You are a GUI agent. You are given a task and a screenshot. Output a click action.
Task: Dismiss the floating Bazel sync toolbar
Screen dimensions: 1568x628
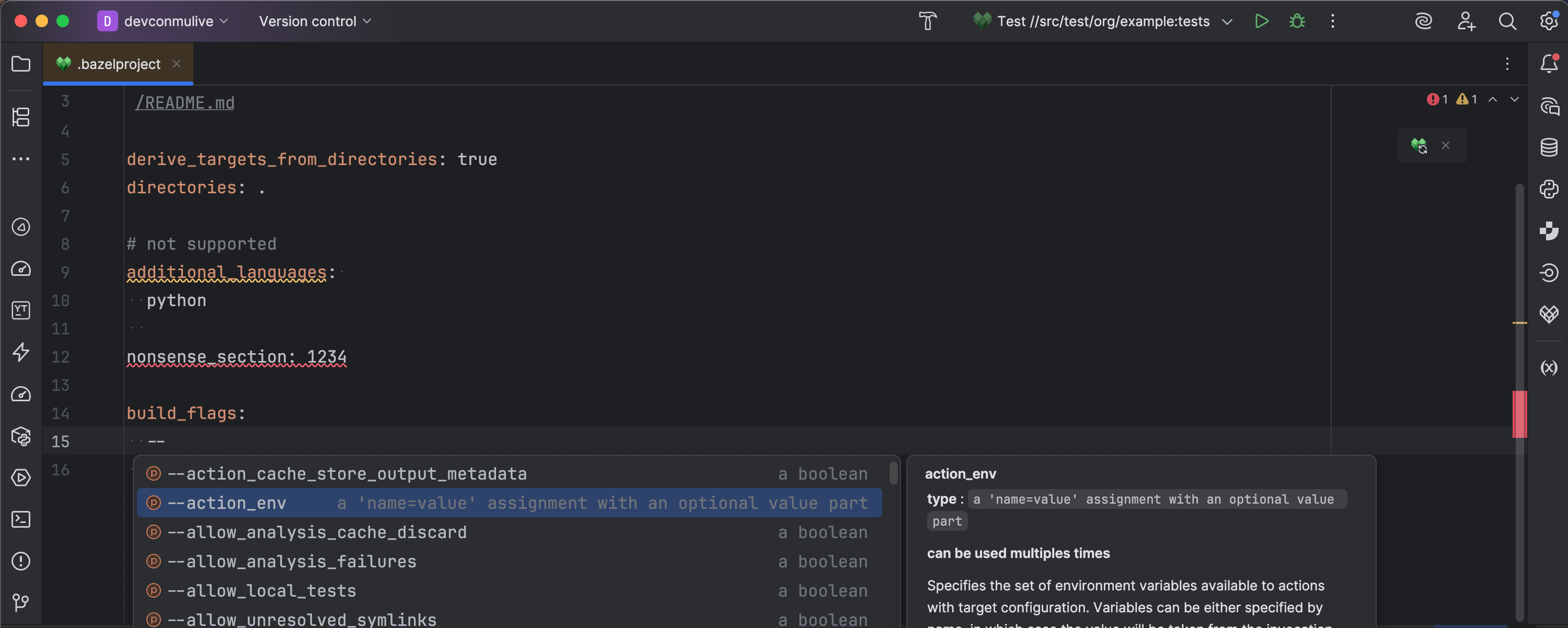tap(1446, 145)
